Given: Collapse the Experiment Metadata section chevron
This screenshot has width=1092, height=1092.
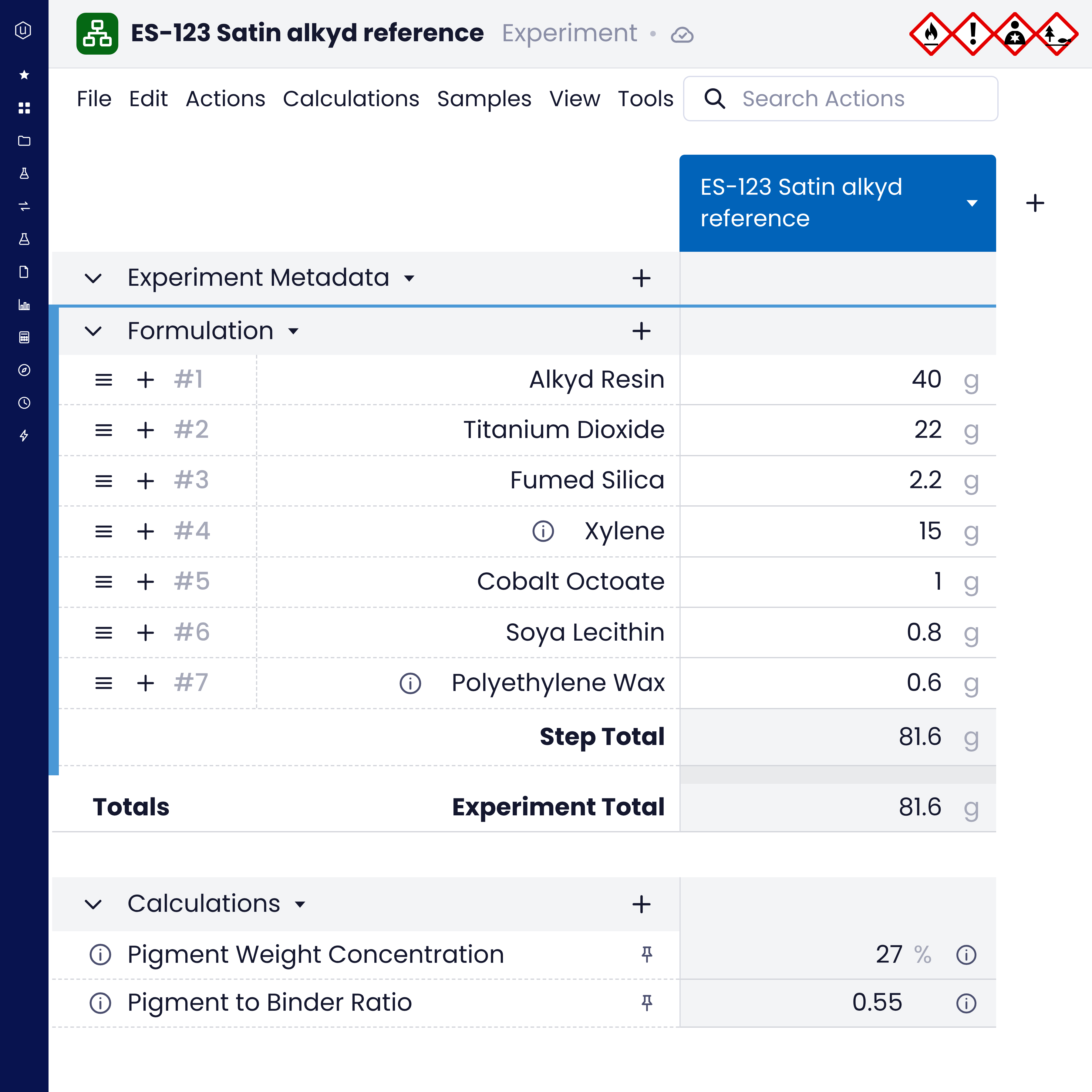Looking at the screenshot, I should pyautogui.click(x=93, y=278).
